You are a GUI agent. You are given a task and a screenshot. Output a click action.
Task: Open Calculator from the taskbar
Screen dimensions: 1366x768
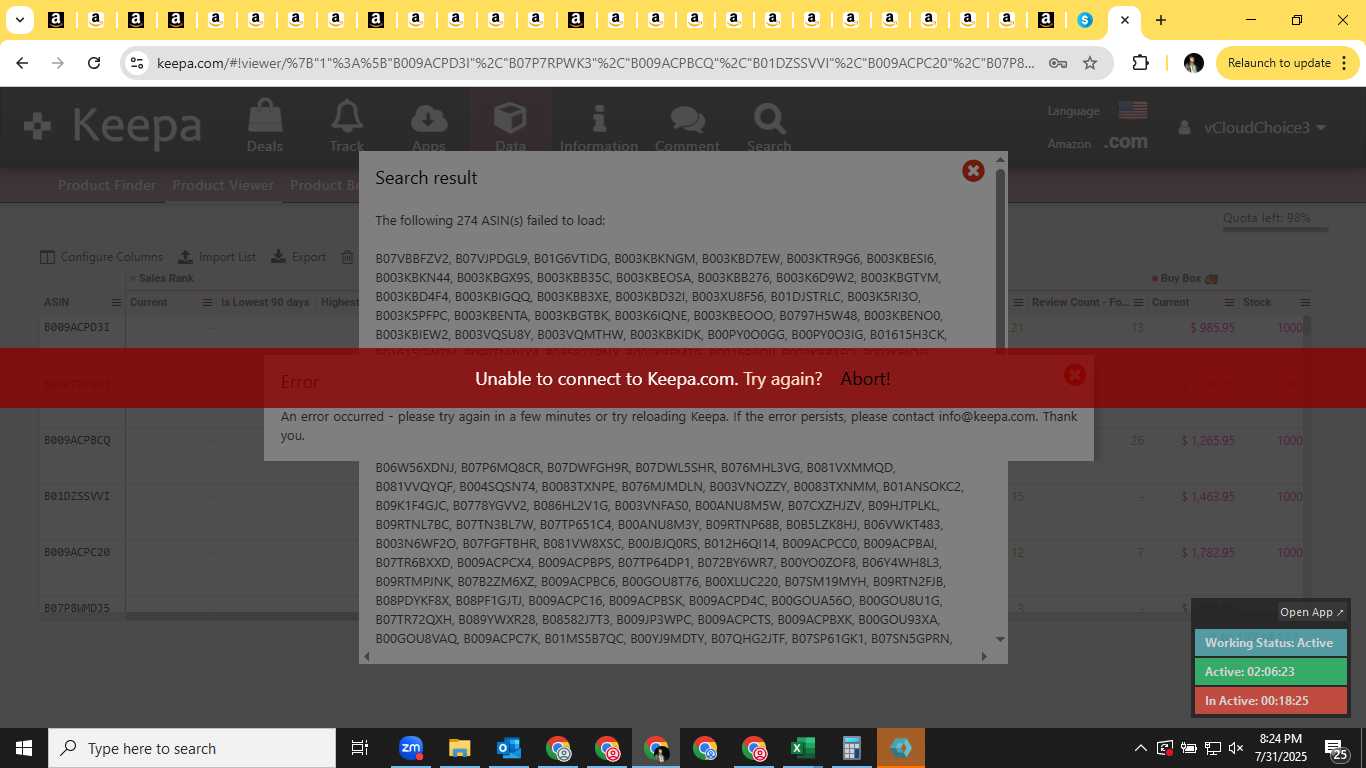[x=852, y=748]
